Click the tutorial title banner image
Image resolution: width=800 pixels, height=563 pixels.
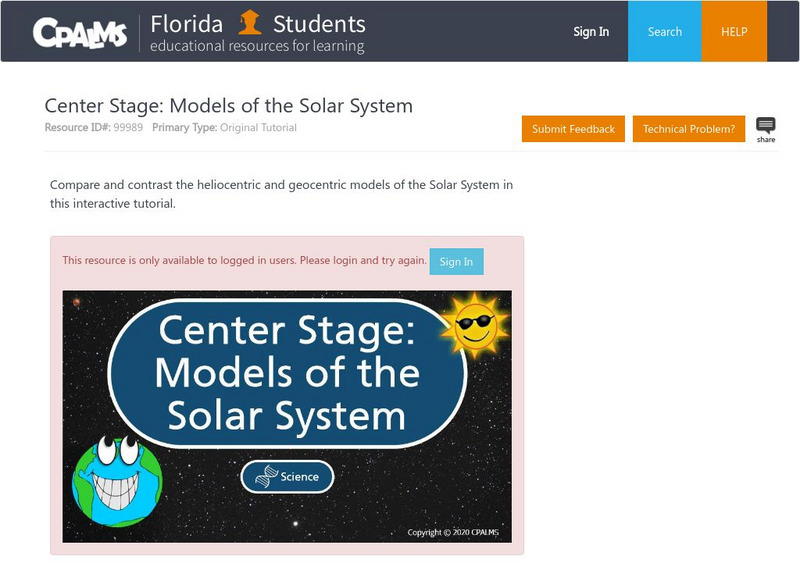[287, 372]
